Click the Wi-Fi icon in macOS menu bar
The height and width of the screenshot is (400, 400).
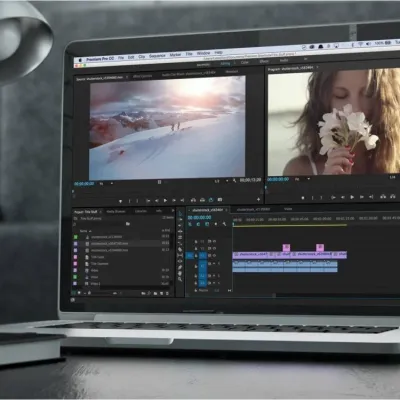[x=360, y=44]
